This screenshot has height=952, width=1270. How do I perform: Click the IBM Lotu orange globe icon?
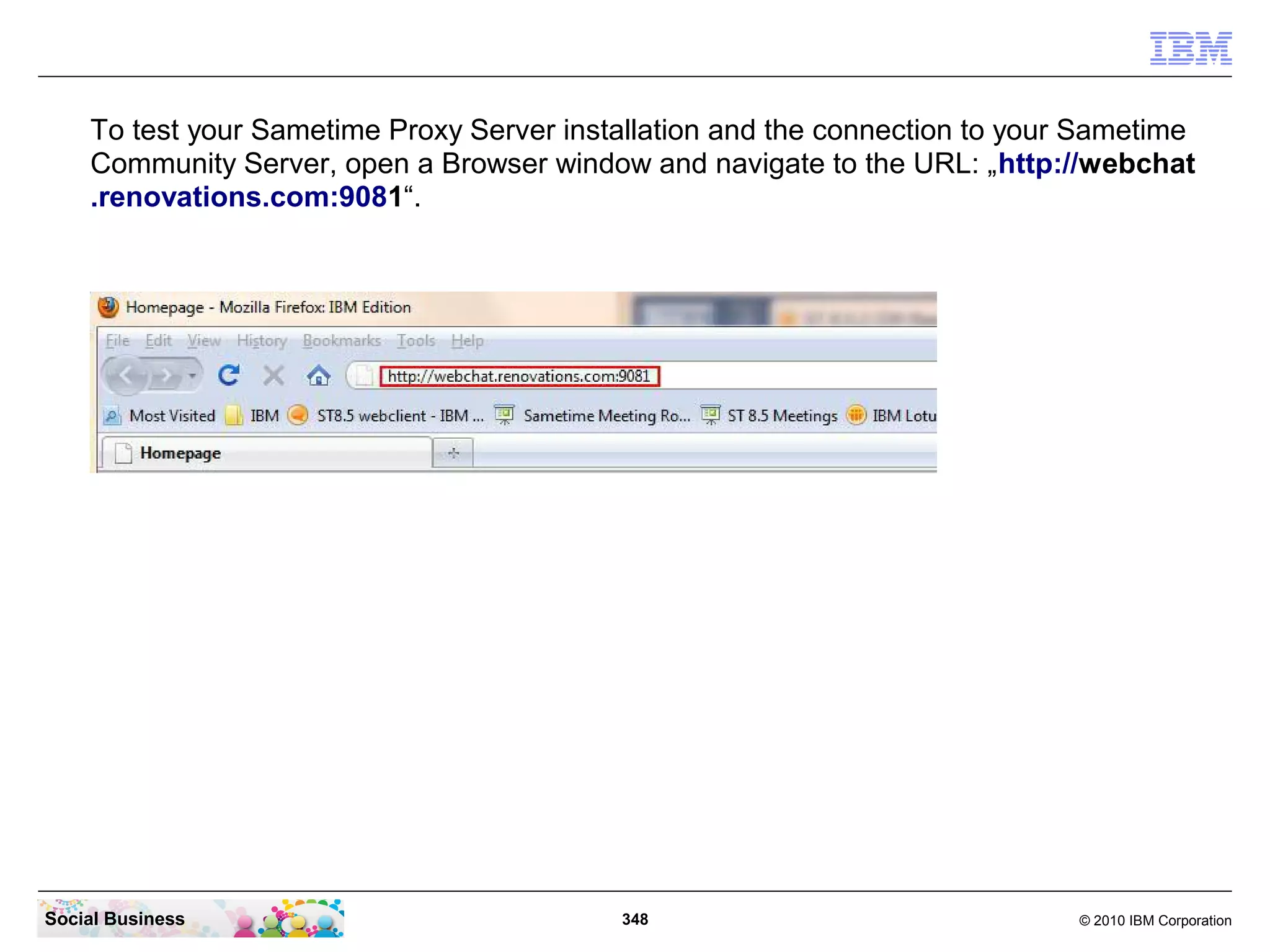(856, 415)
